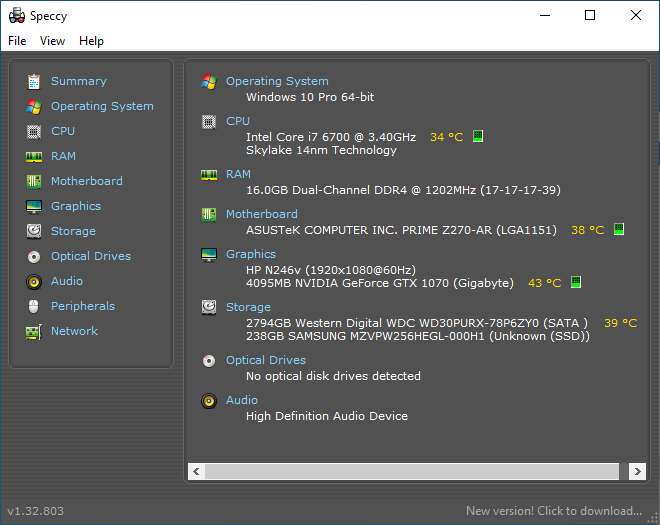
Task: Open the View menu
Action: [52, 41]
